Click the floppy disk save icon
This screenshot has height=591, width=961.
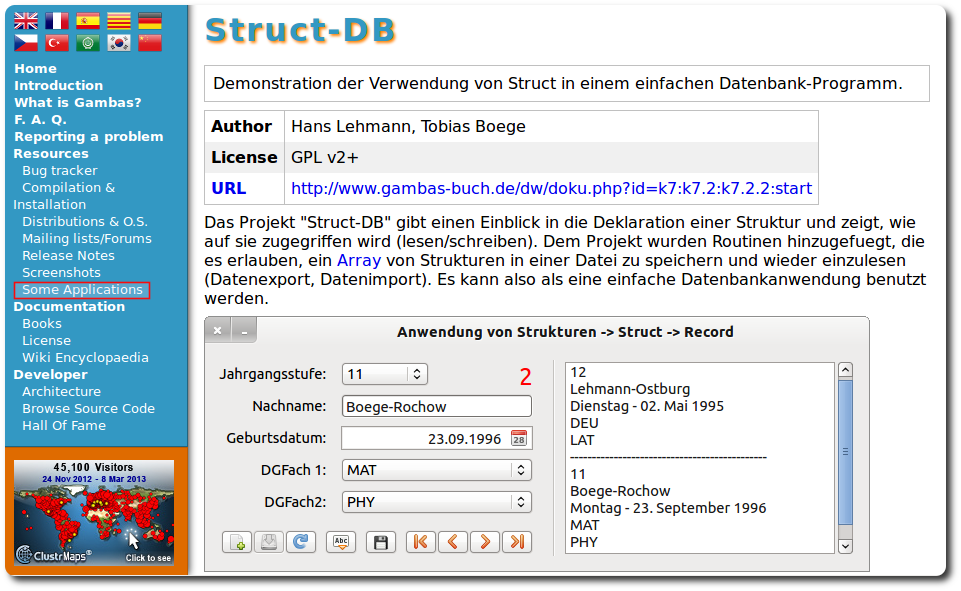coord(380,542)
